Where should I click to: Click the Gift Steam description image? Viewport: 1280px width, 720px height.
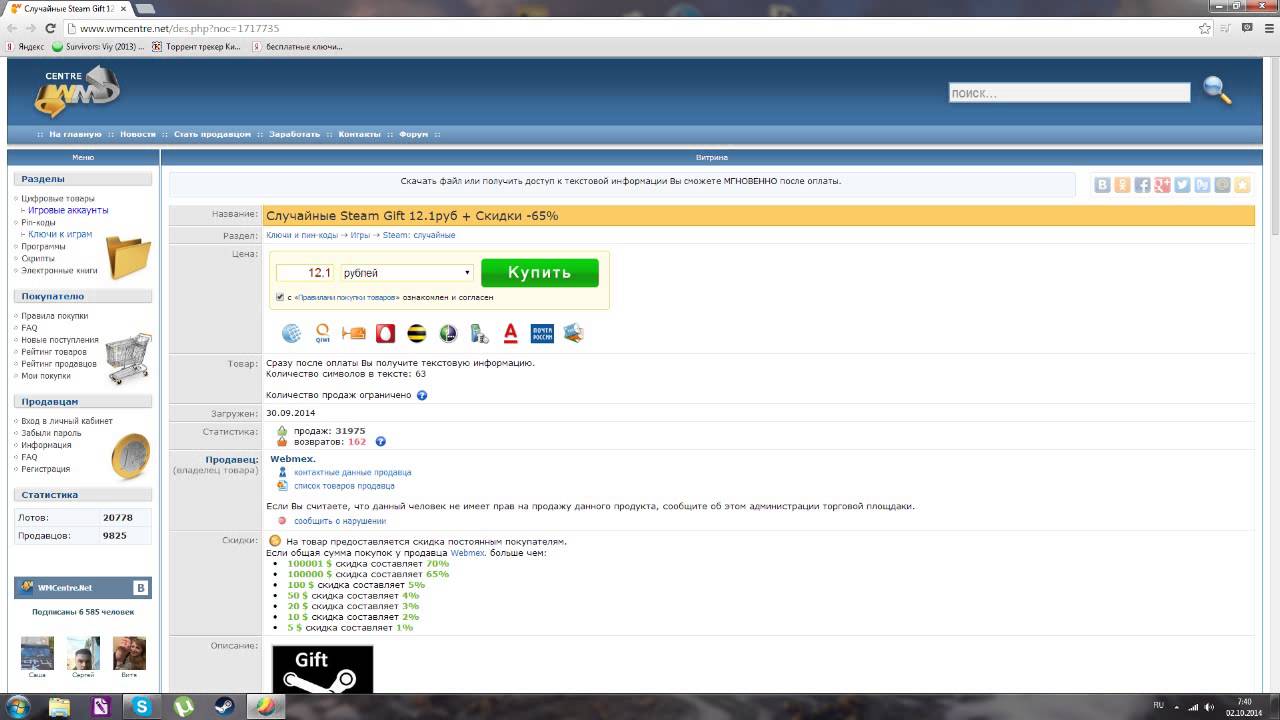322,670
